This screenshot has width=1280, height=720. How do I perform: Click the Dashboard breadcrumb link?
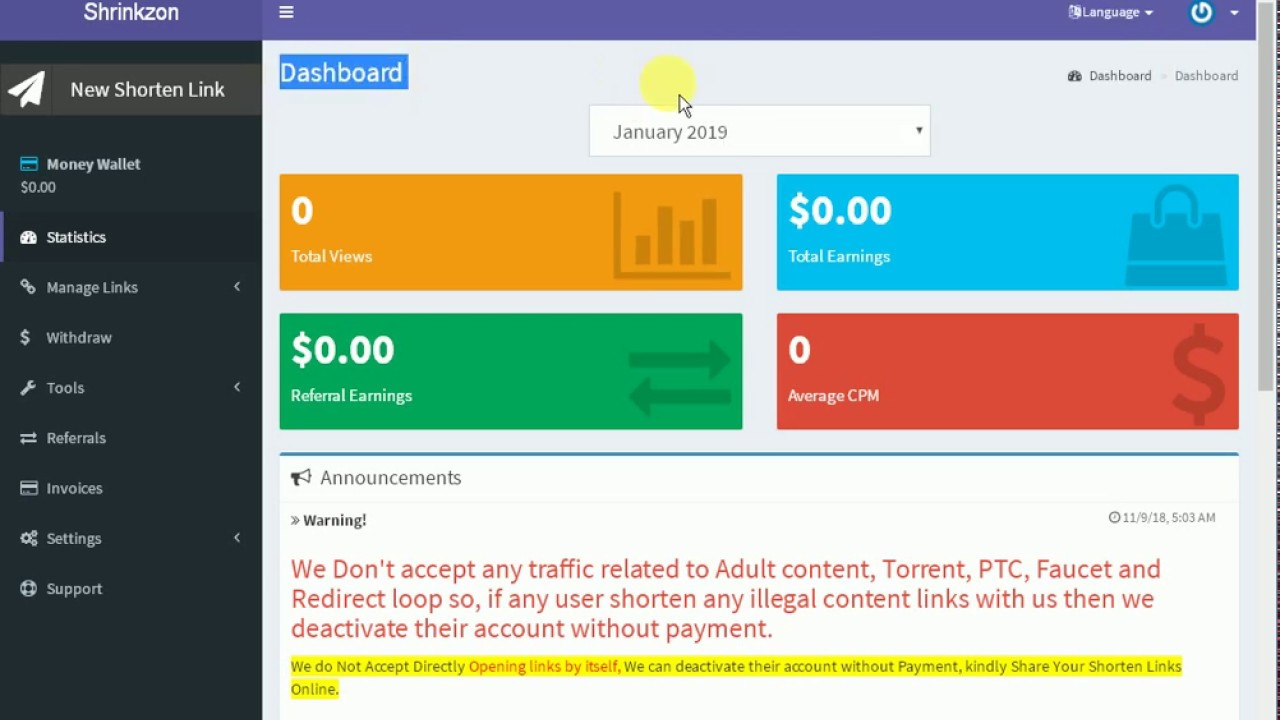[1119, 76]
